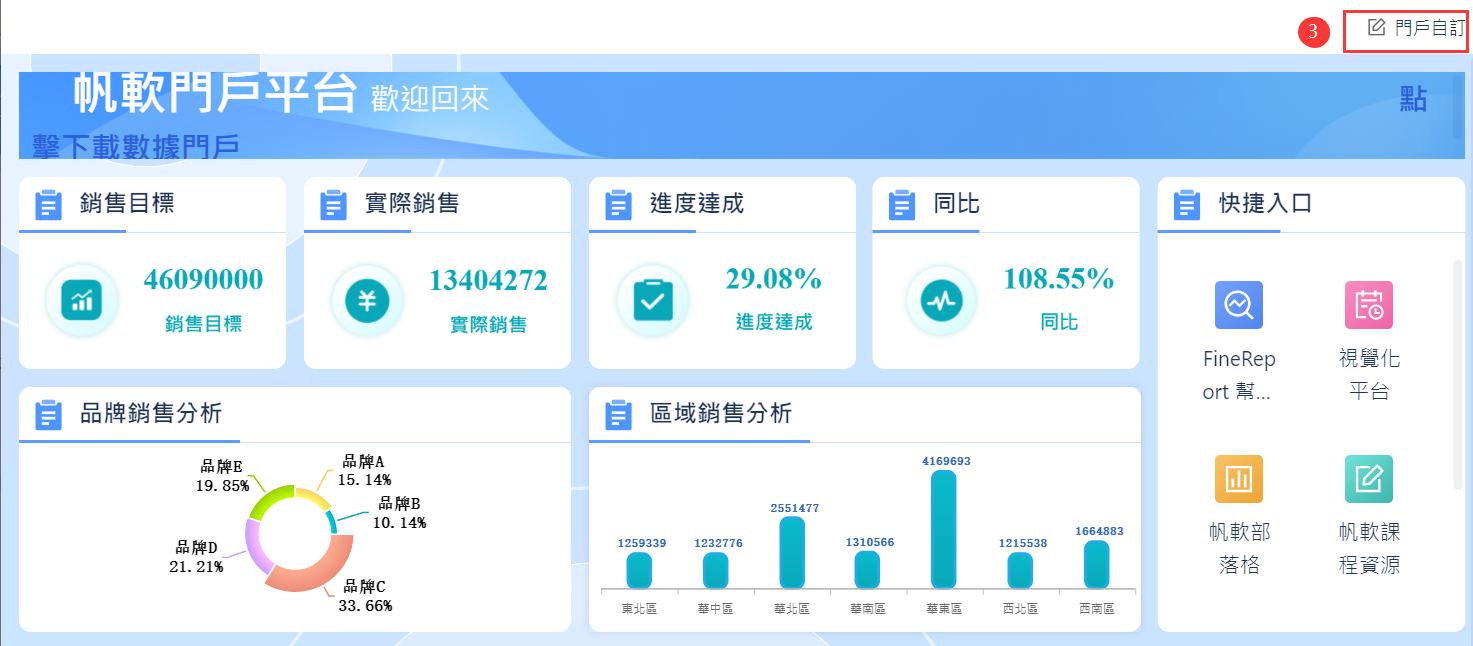Click the 華北區 bar labeled 2551477
The height and width of the screenshot is (646, 1473).
792,552
